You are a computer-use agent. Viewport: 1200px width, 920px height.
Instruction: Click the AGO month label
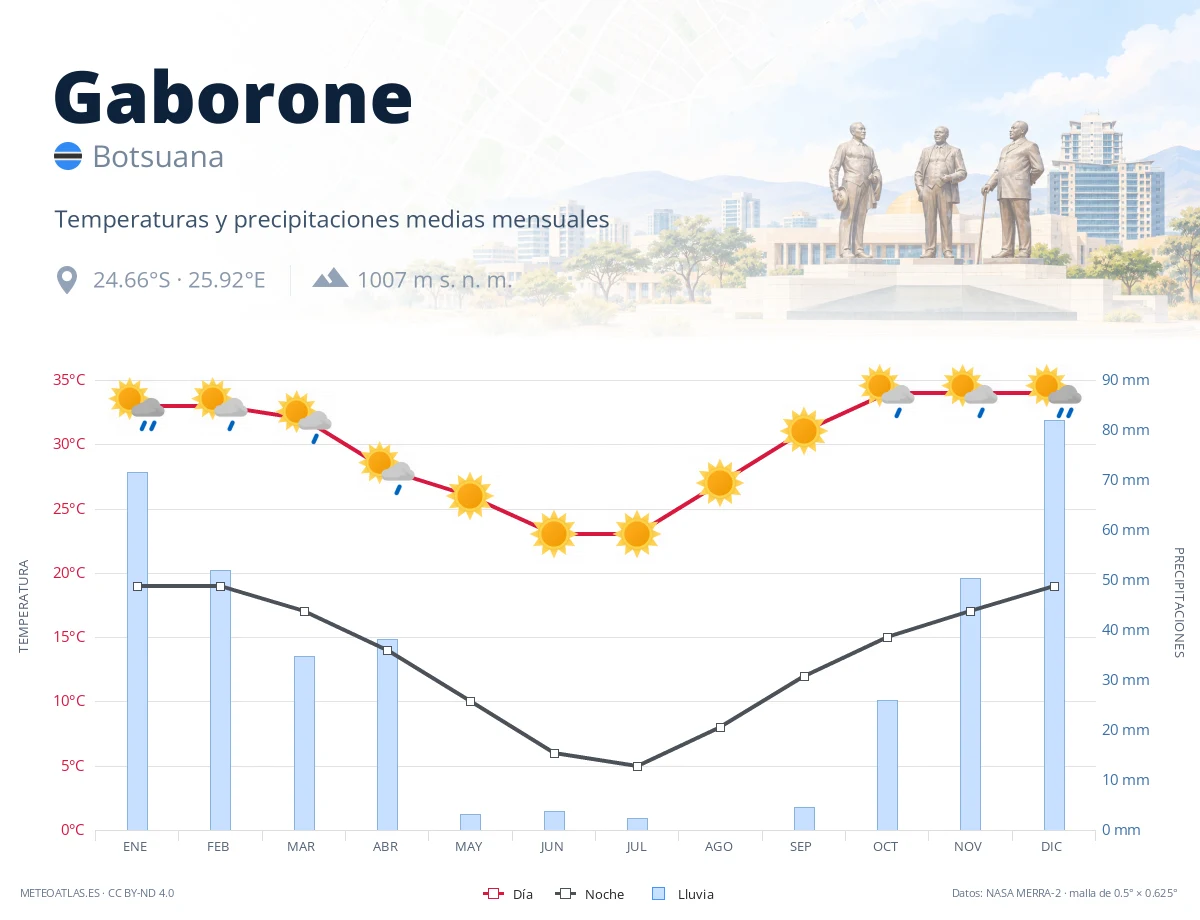tap(718, 847)
